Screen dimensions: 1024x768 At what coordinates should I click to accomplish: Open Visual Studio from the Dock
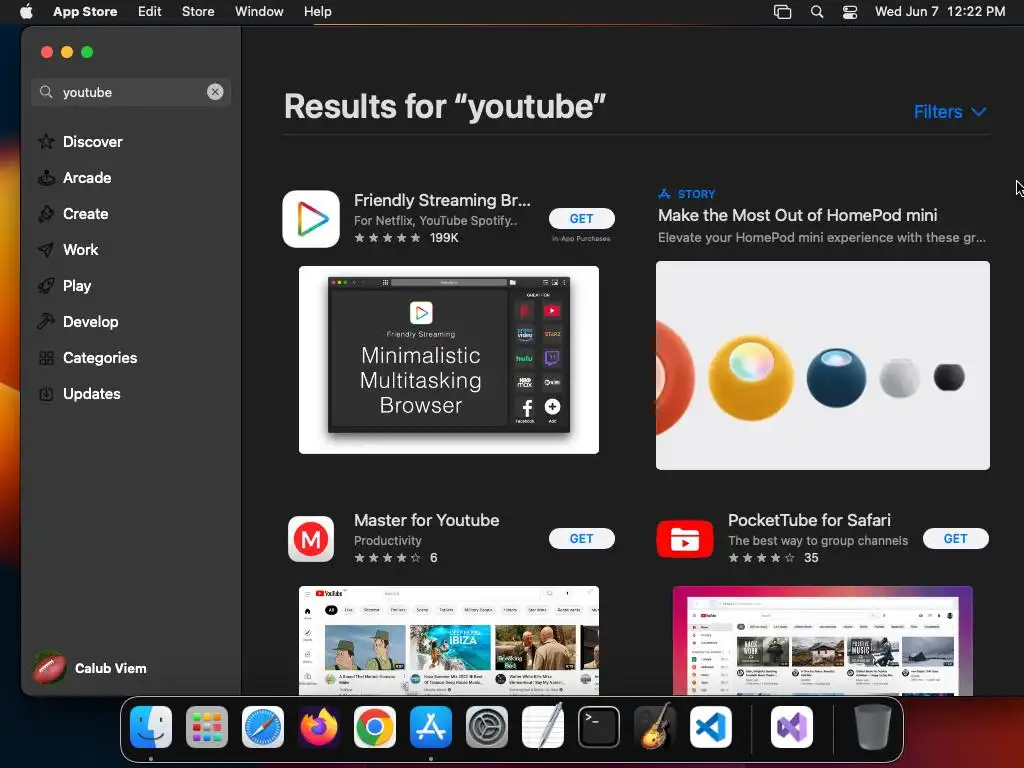coord(792,727)
